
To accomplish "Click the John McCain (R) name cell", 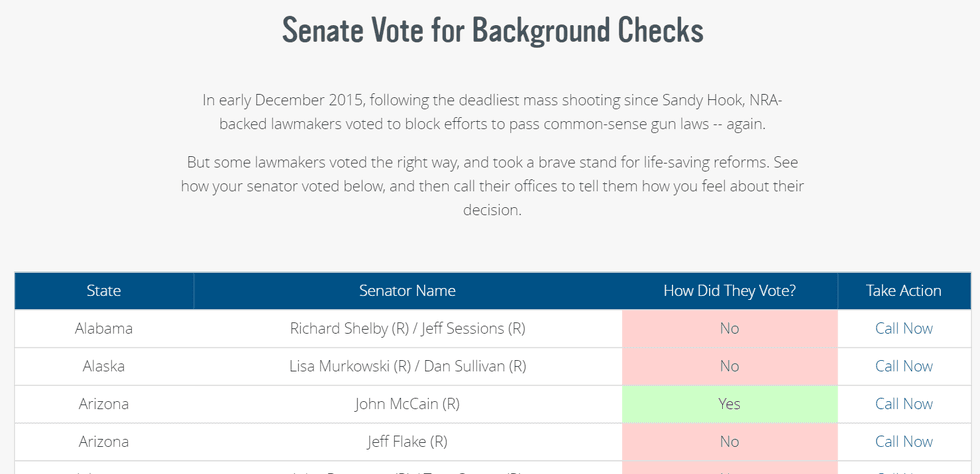I will [x=407, y=404].
